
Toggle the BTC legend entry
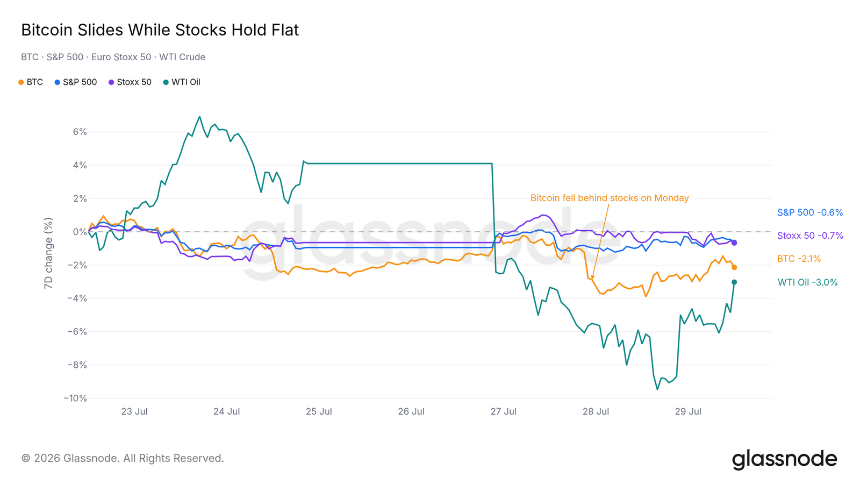point(31,82)
